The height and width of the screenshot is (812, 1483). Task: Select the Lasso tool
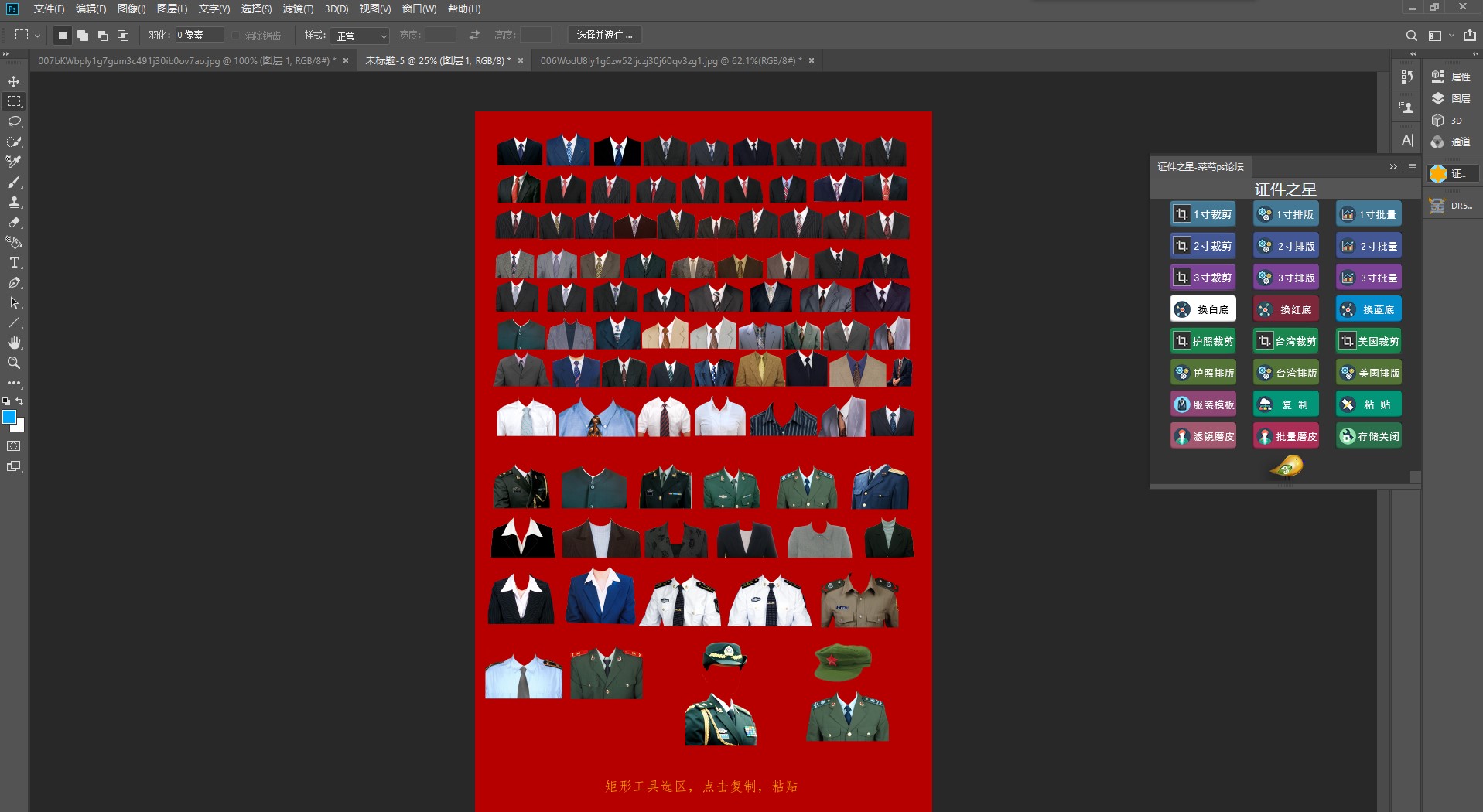pyautogui.click(x=14, y=121)
